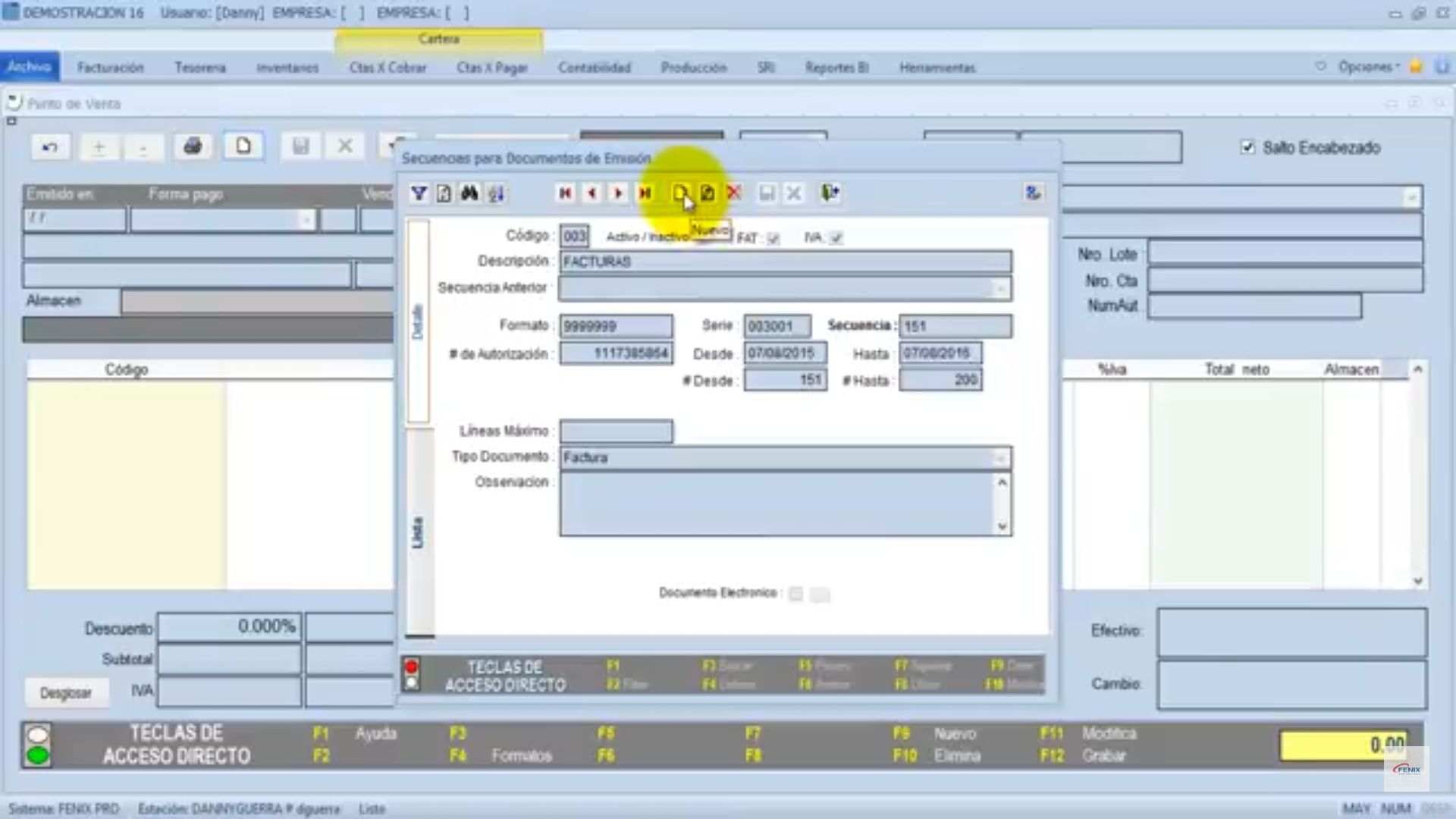This screenshot has height=819, width=1456.
Task: Delete the record with the red X icon
Action: pyautogui.click(x=733, y=193)
